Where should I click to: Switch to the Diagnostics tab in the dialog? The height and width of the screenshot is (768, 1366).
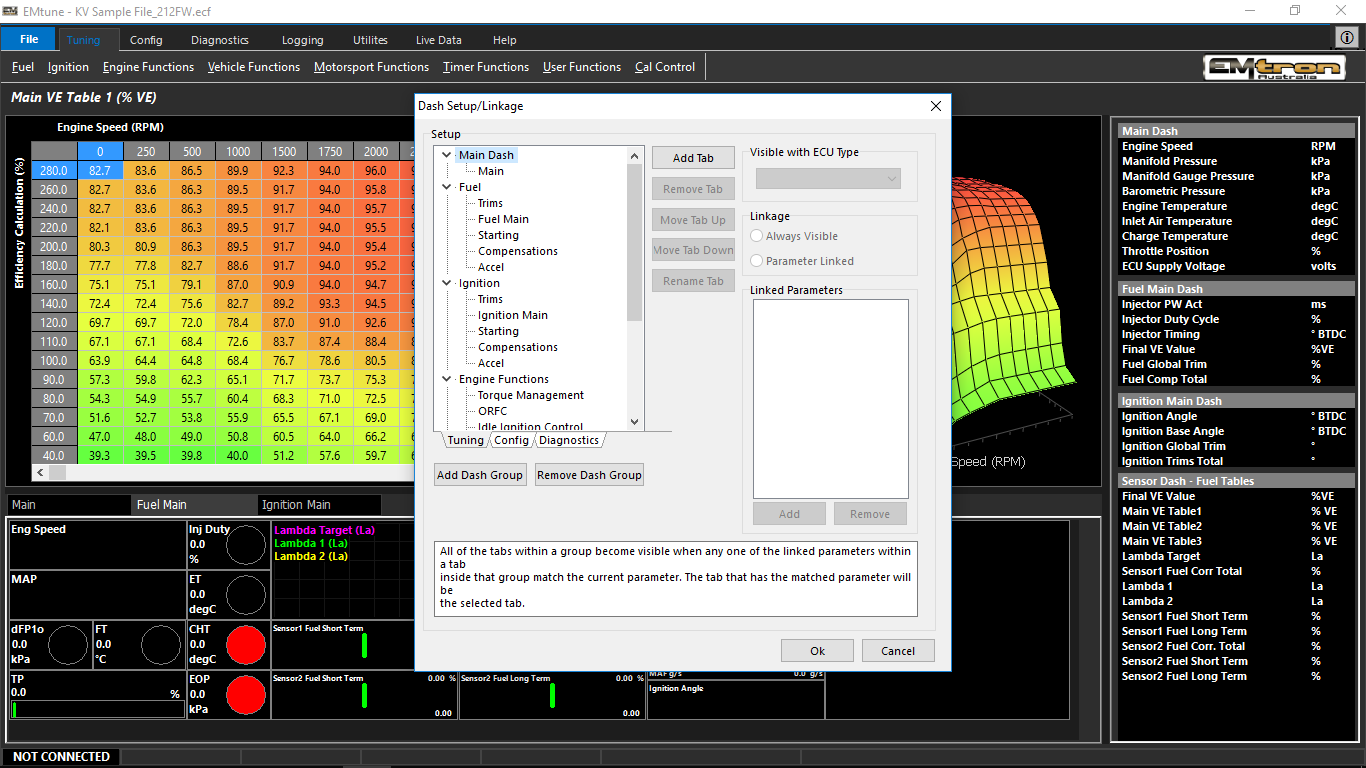(x=569, y=440)
